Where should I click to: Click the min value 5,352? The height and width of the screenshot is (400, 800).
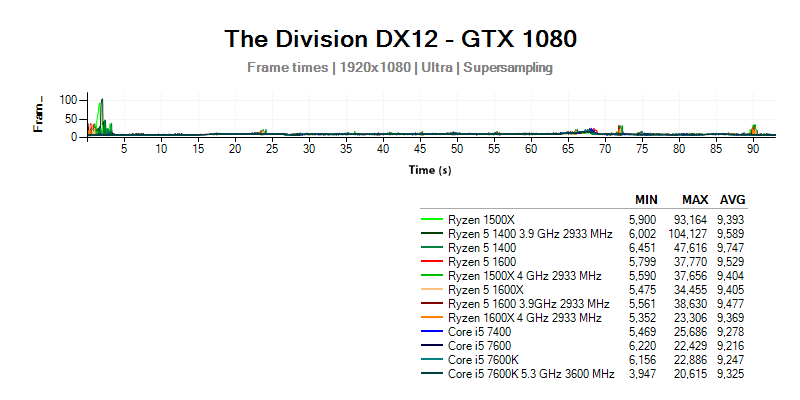[642, 318]
